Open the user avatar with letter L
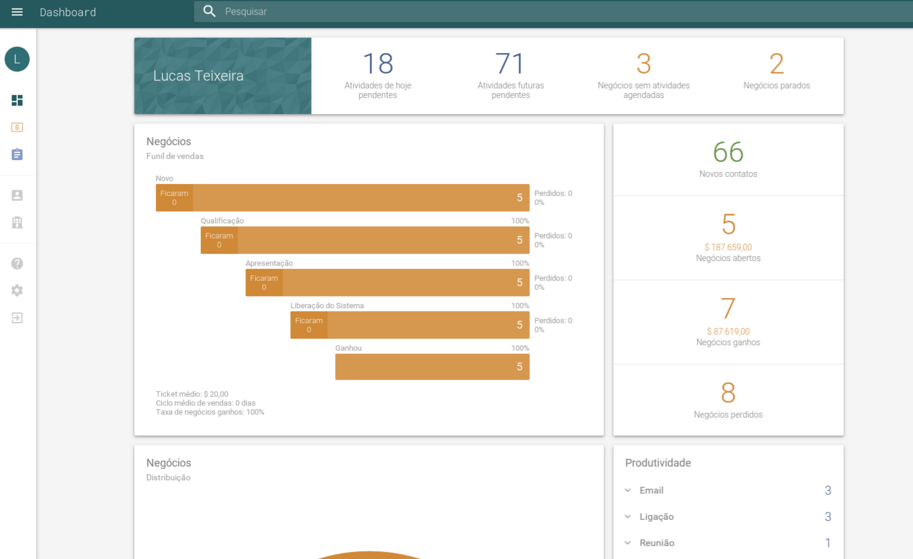Viewport: 913px width, 559px height. pyautogui.click(x=17, y=59)
